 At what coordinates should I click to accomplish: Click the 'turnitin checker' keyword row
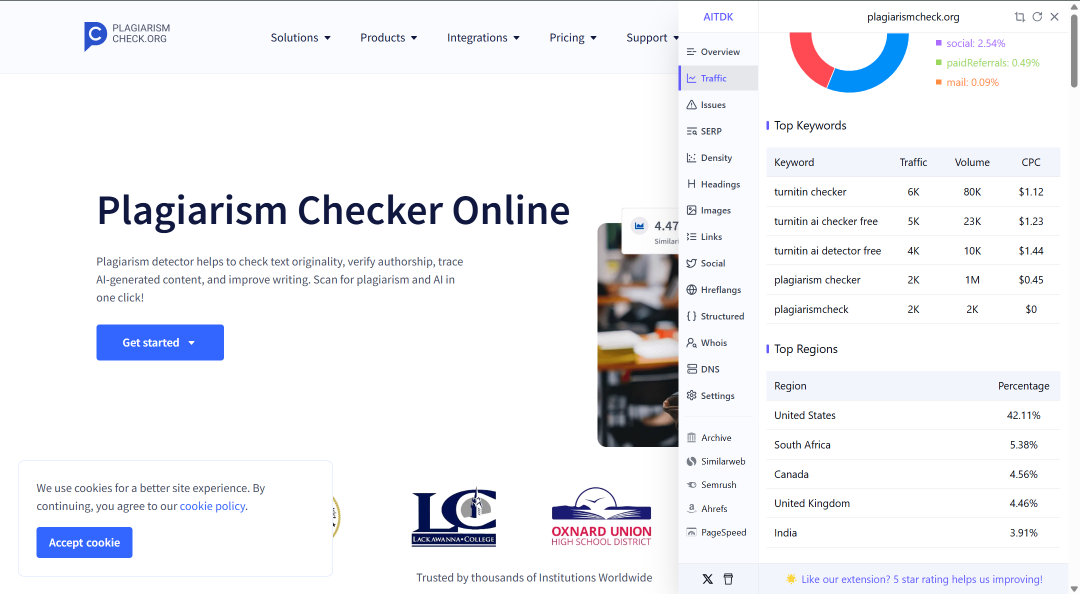913,192
